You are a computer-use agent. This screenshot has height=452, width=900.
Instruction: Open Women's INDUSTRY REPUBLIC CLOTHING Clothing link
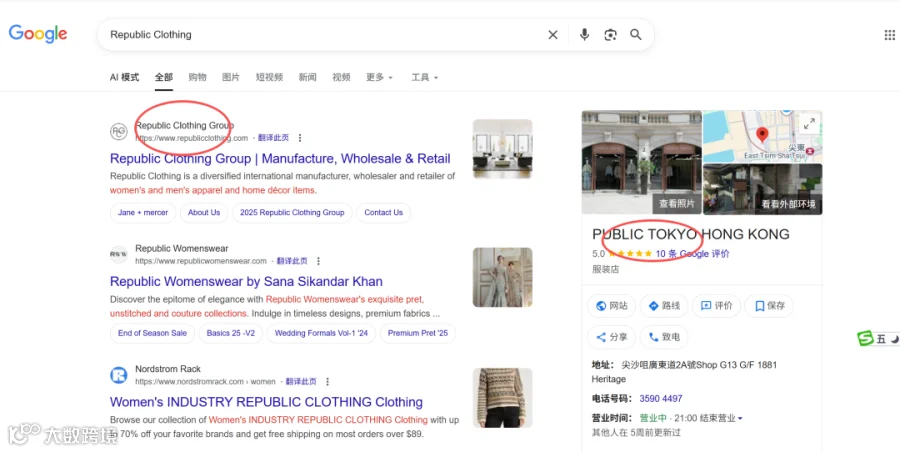click(x=266, y=402)
